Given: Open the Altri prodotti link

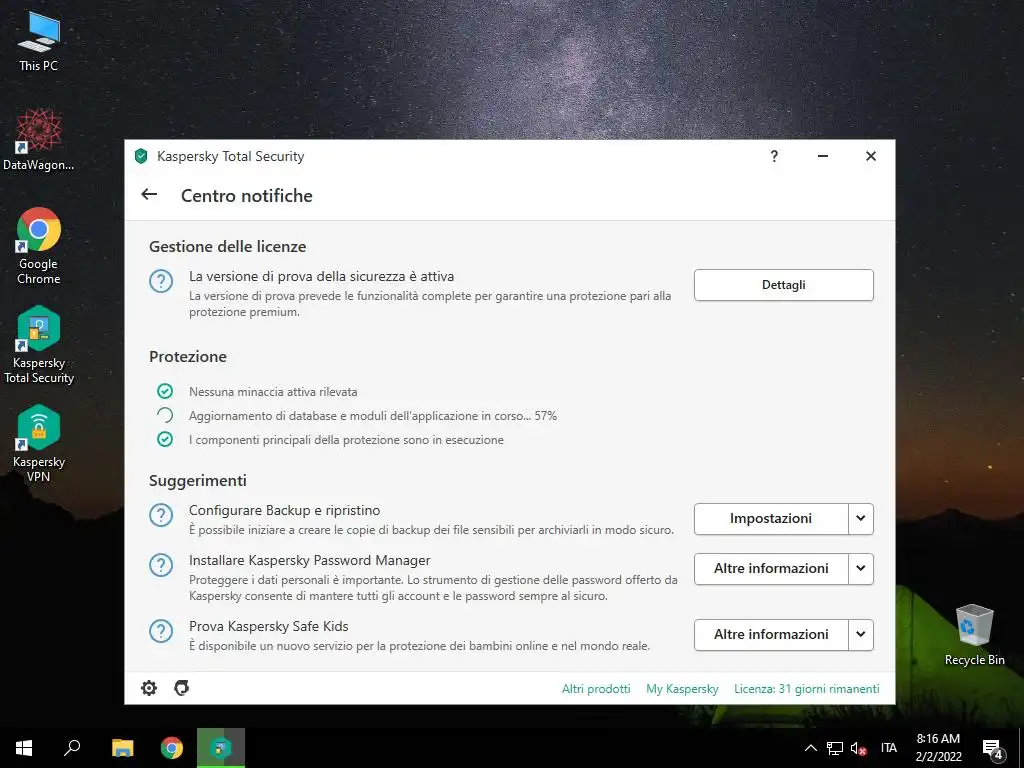Looking at the screenshot, I should tap(596, 688).
